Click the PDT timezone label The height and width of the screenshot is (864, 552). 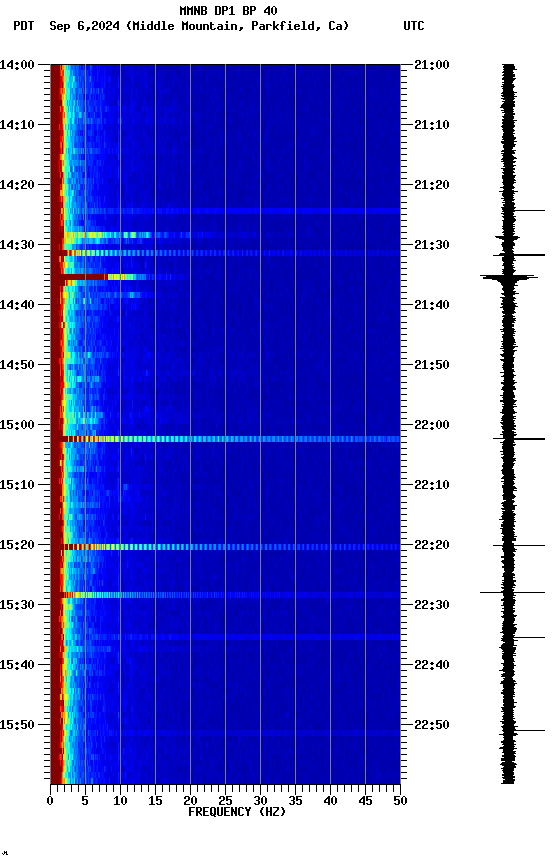tap(24, 26)
